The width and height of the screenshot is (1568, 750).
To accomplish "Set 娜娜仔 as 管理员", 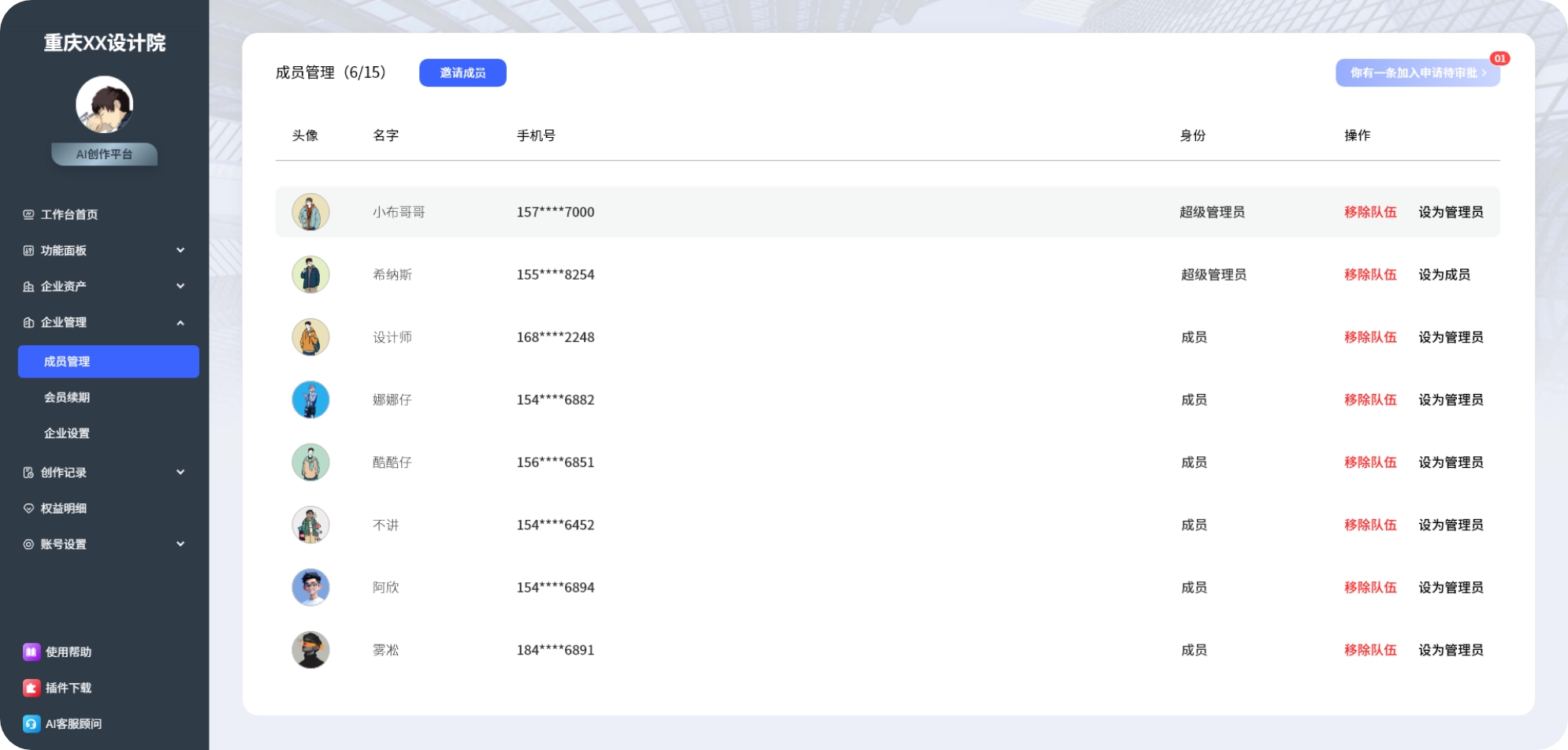I will coord(1451,399).
